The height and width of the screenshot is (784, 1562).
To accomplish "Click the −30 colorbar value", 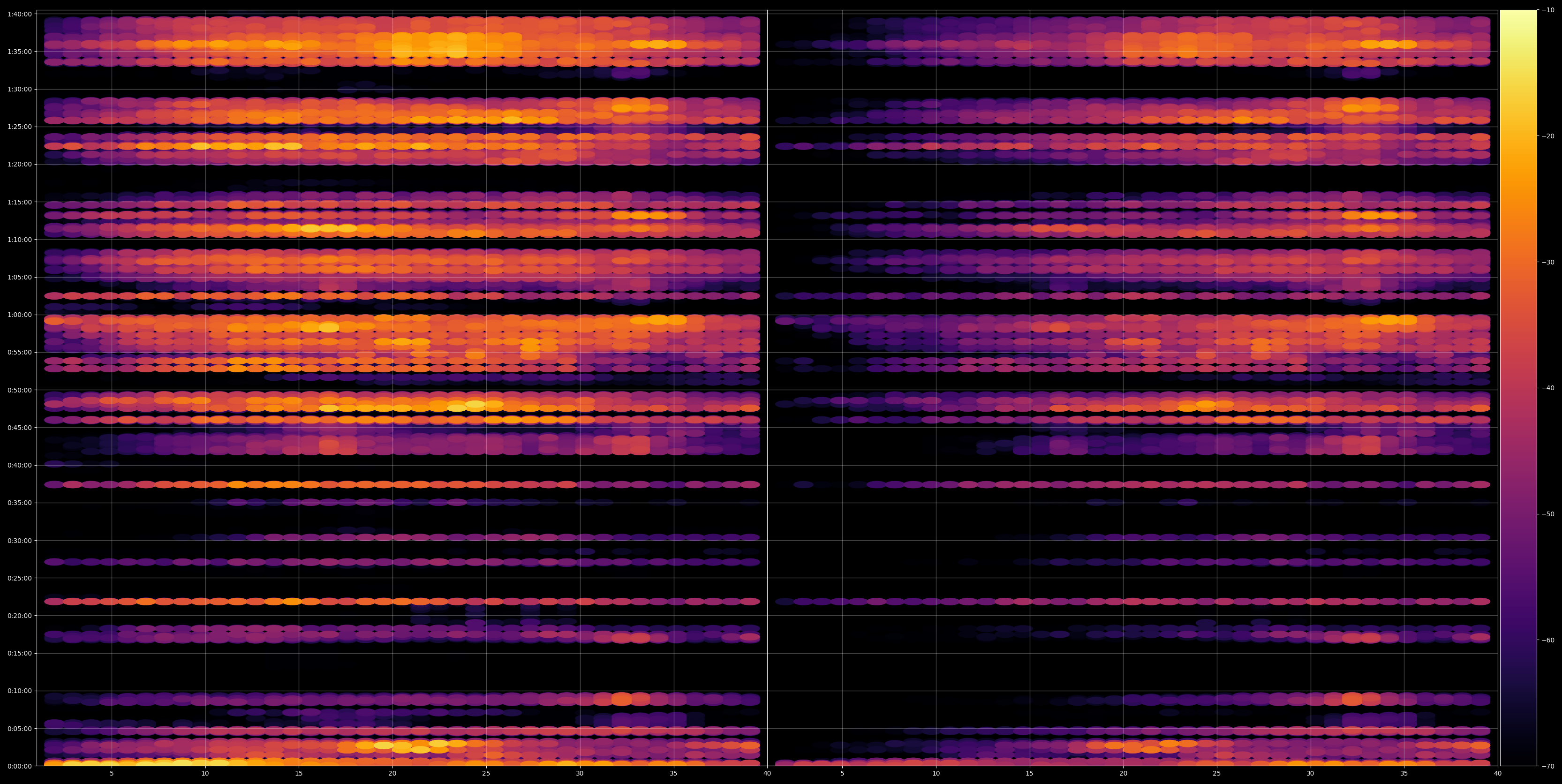I will tap(1547, 262).
